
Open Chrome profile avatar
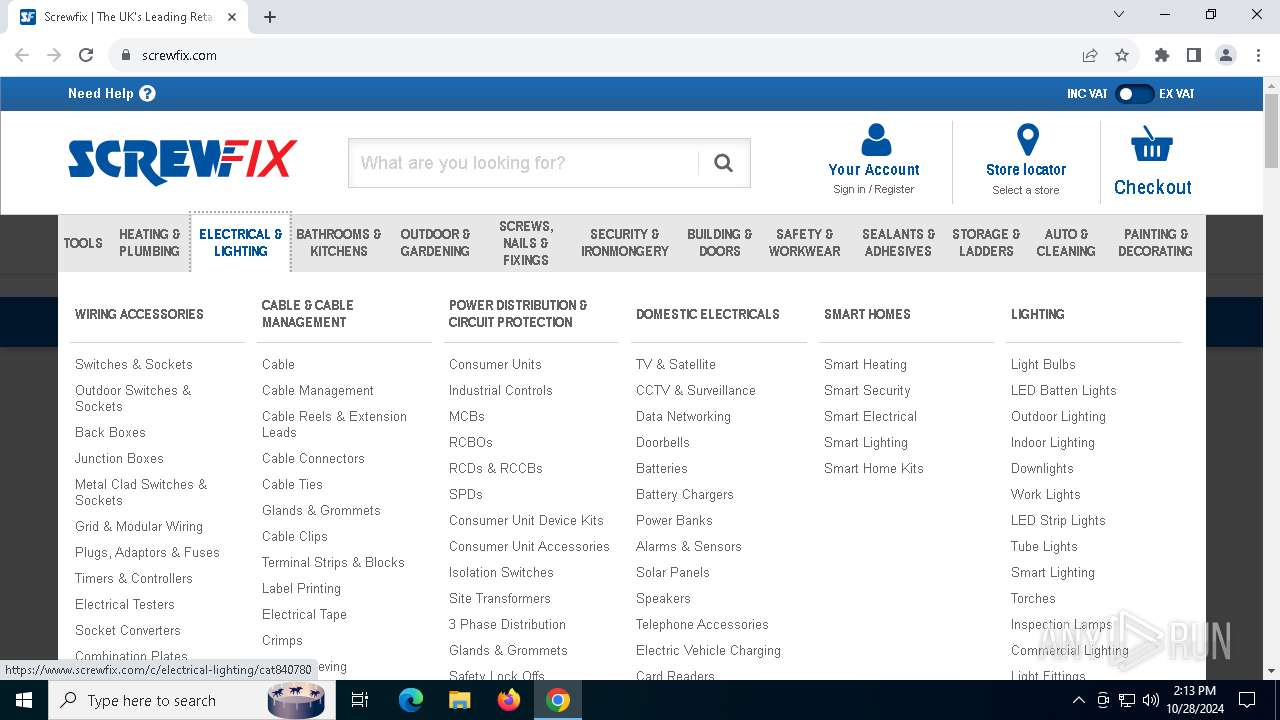click(x=1226, y=55)
